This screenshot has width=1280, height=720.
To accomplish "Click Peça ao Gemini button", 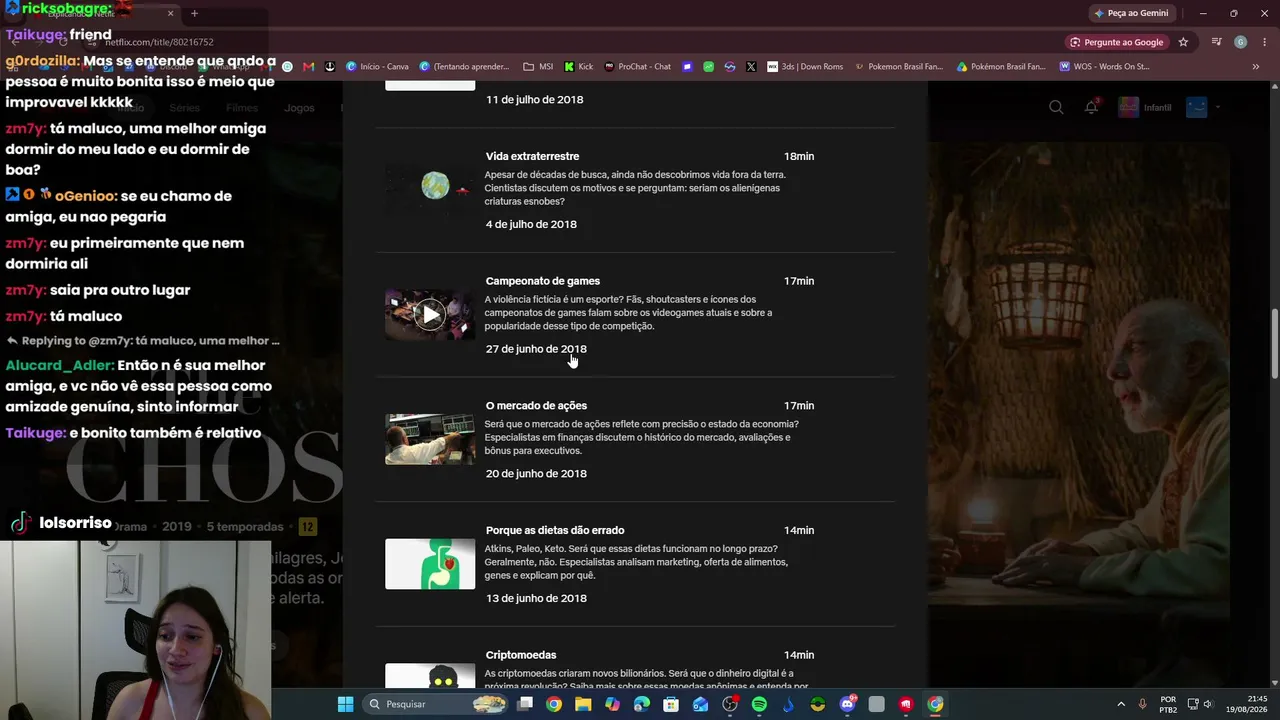I will point(1131,13).
